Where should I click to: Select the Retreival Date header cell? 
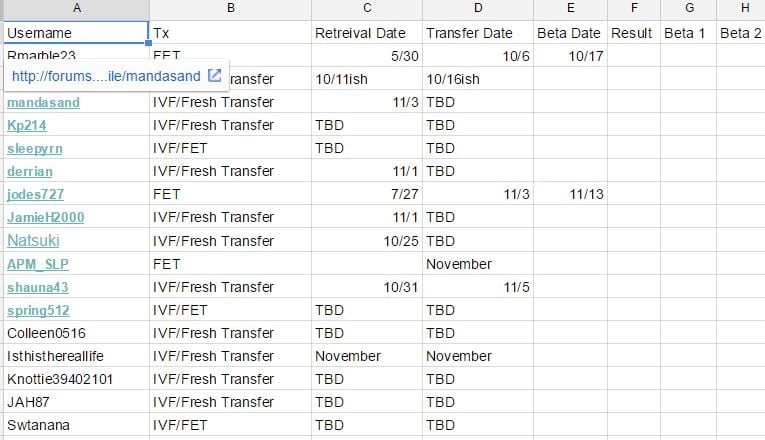(367, 33)
